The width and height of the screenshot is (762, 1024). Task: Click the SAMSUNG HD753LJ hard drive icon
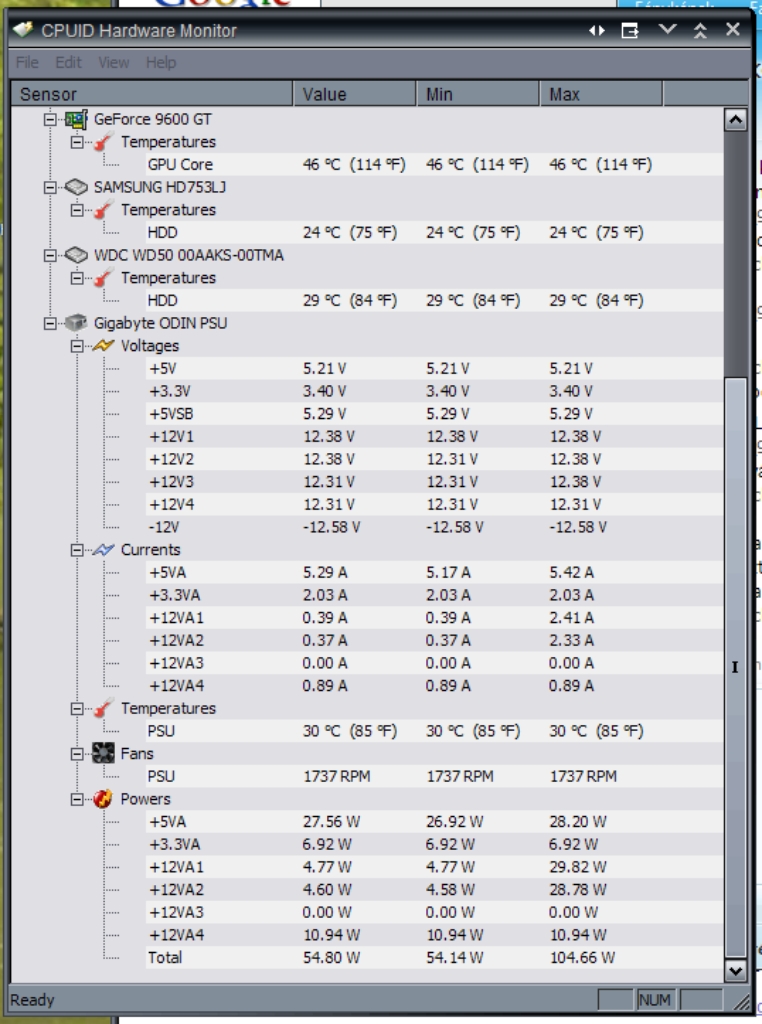76,187
